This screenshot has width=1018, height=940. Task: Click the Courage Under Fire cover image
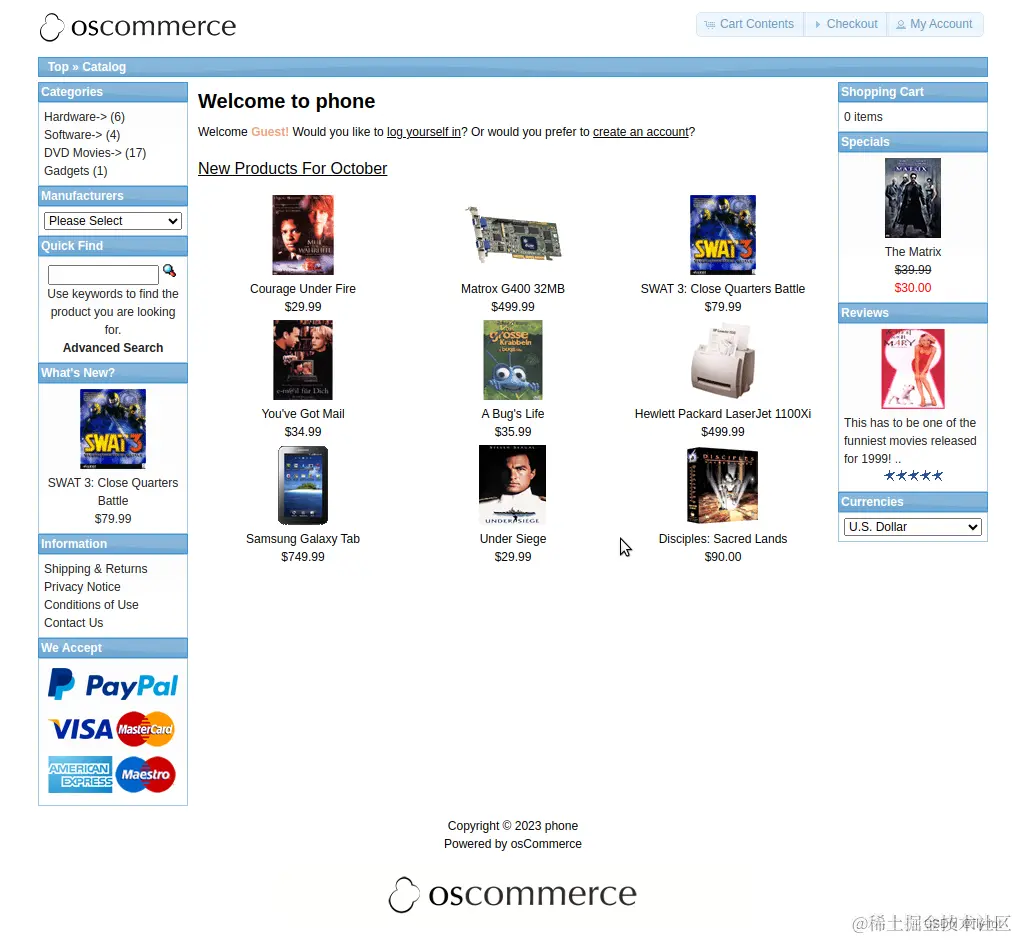tap(303, 235)
